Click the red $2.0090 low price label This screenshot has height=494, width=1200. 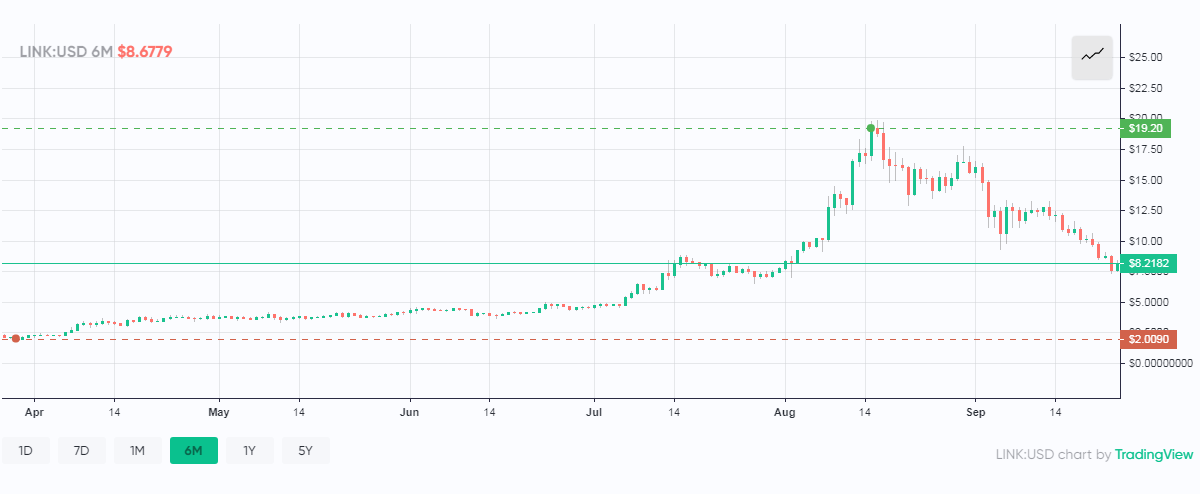(x=1149, y=339)
